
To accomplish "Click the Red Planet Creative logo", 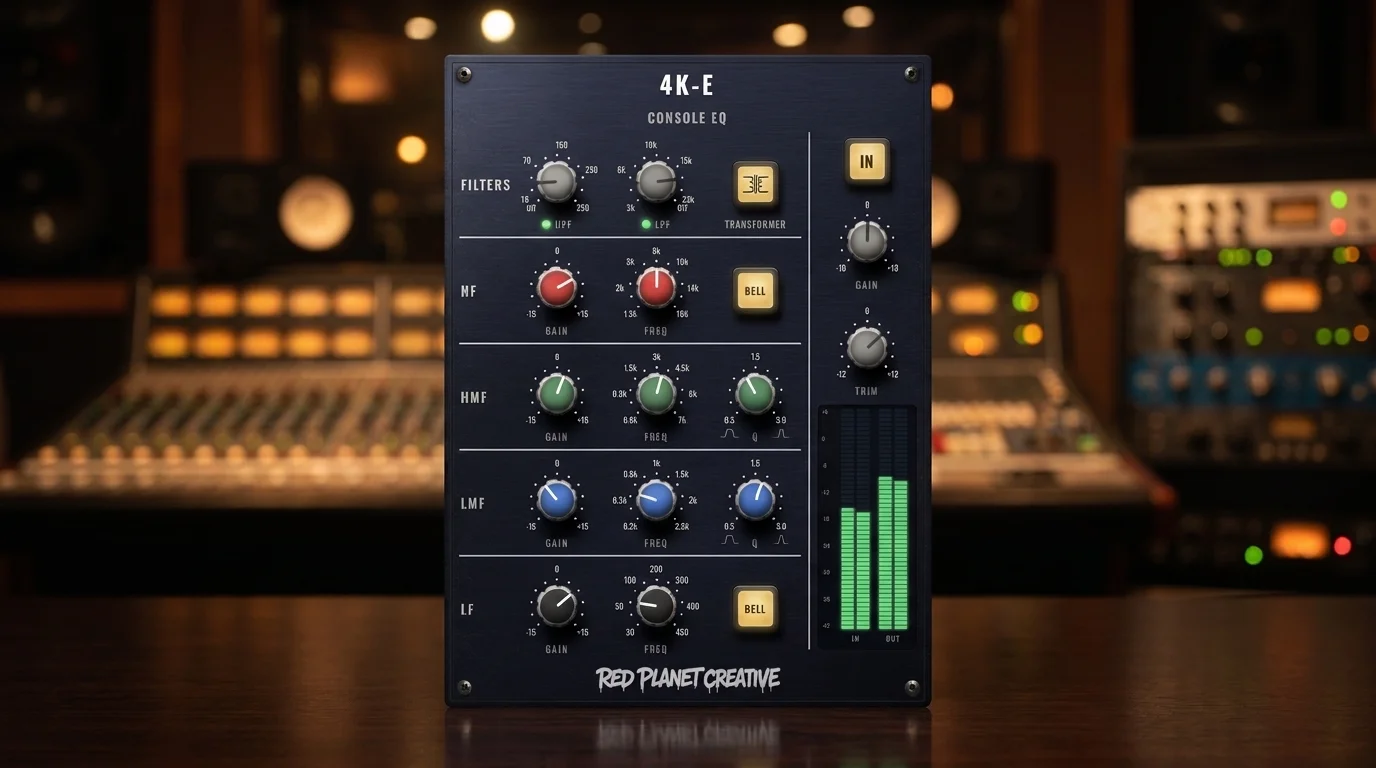I will [688, 680].
